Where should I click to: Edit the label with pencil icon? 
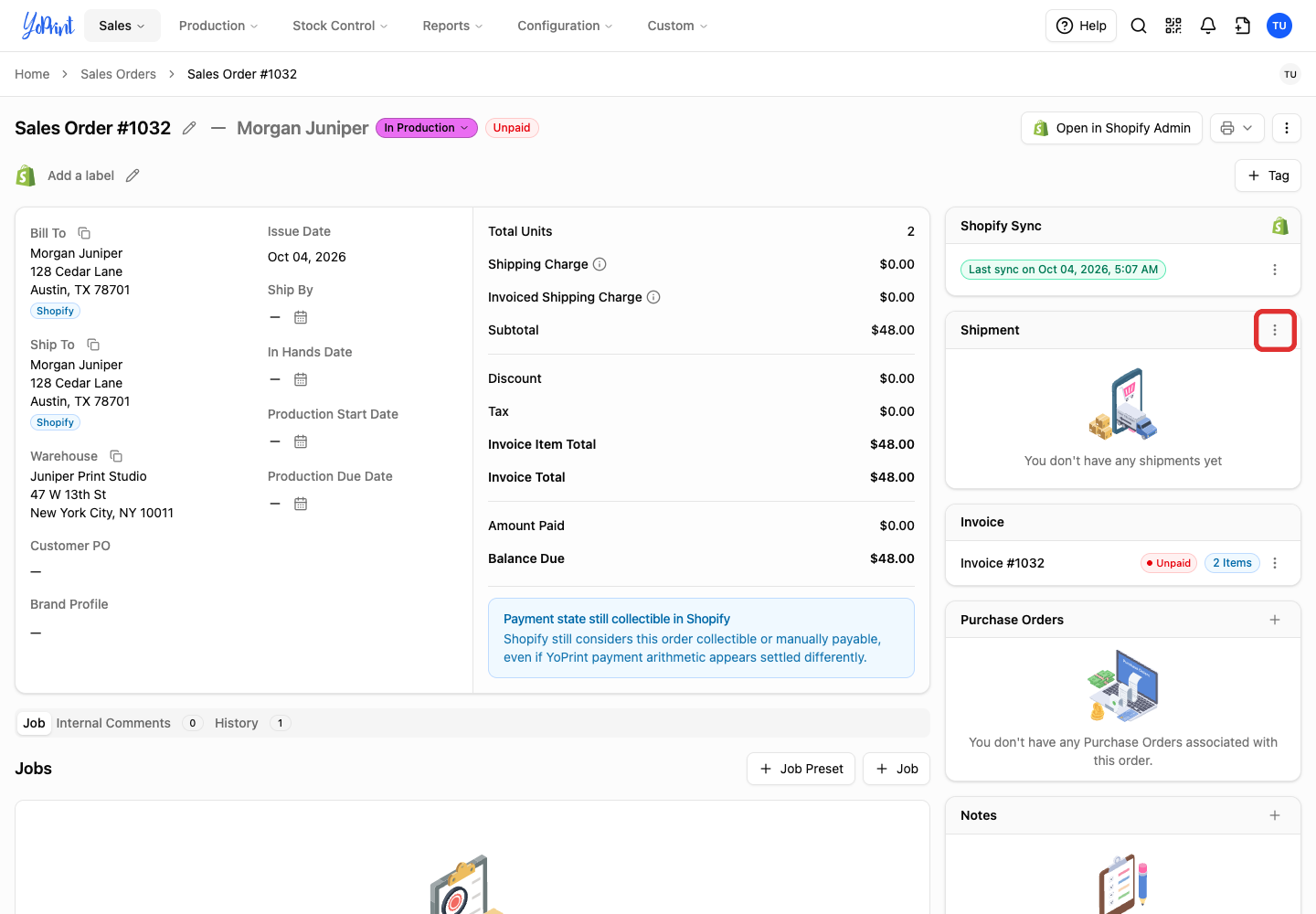[133, 175]
